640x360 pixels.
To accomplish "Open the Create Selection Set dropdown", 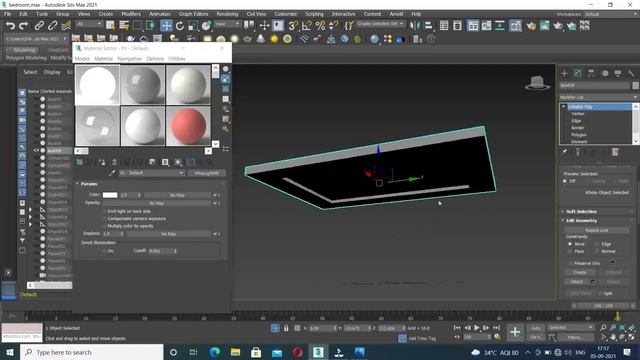I will [x=380, y=24].
